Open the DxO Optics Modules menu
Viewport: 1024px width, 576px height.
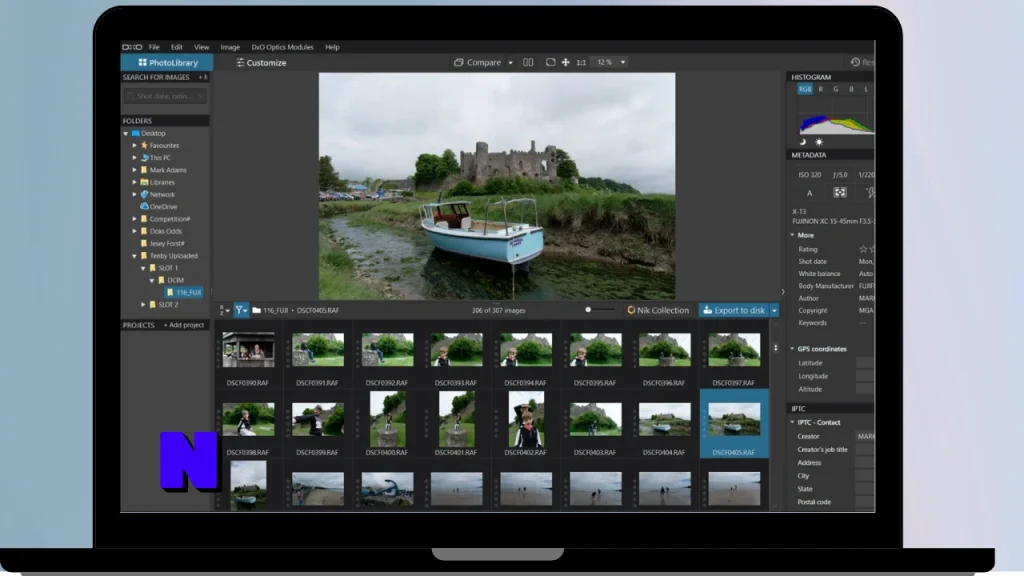coord(283,47)
